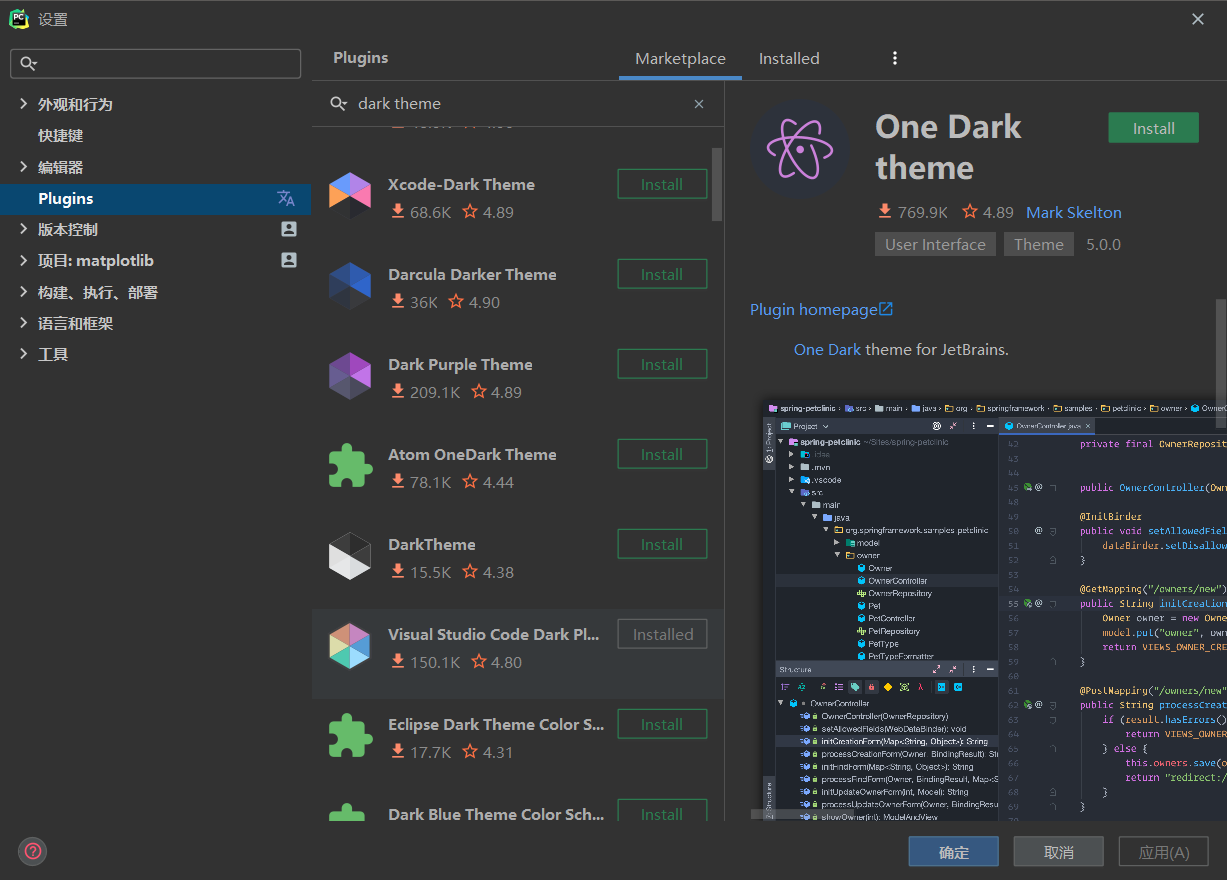Click the Atom OneDark Theme puzzle icon

coord(350,466)
